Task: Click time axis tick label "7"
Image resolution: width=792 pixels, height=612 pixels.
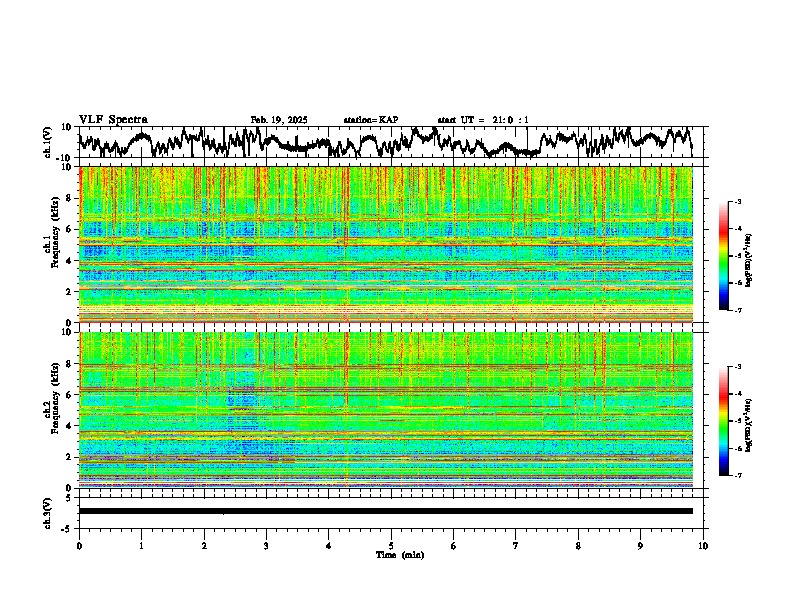Action: point(516,546)
